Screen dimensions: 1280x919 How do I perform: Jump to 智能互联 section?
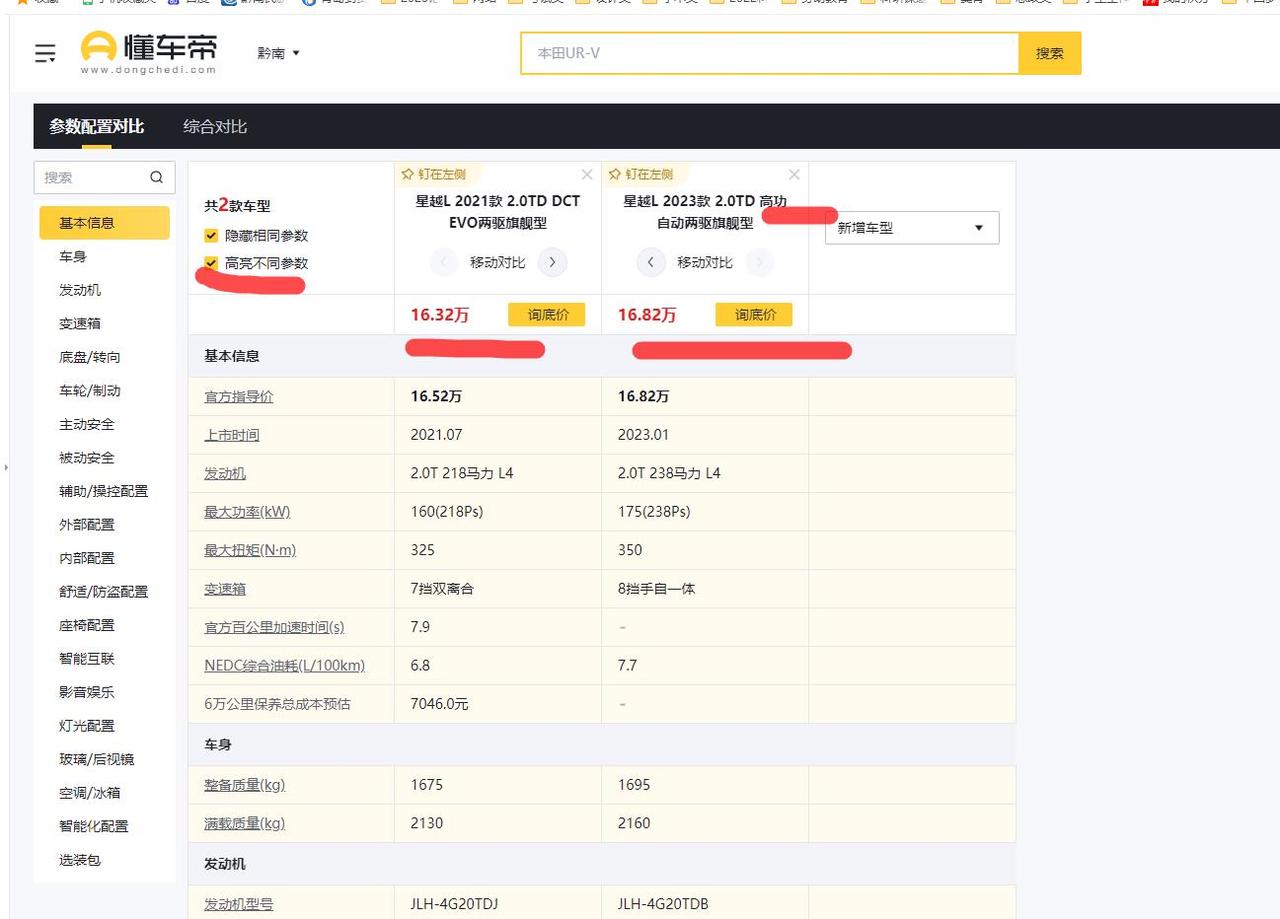point(87,659)
